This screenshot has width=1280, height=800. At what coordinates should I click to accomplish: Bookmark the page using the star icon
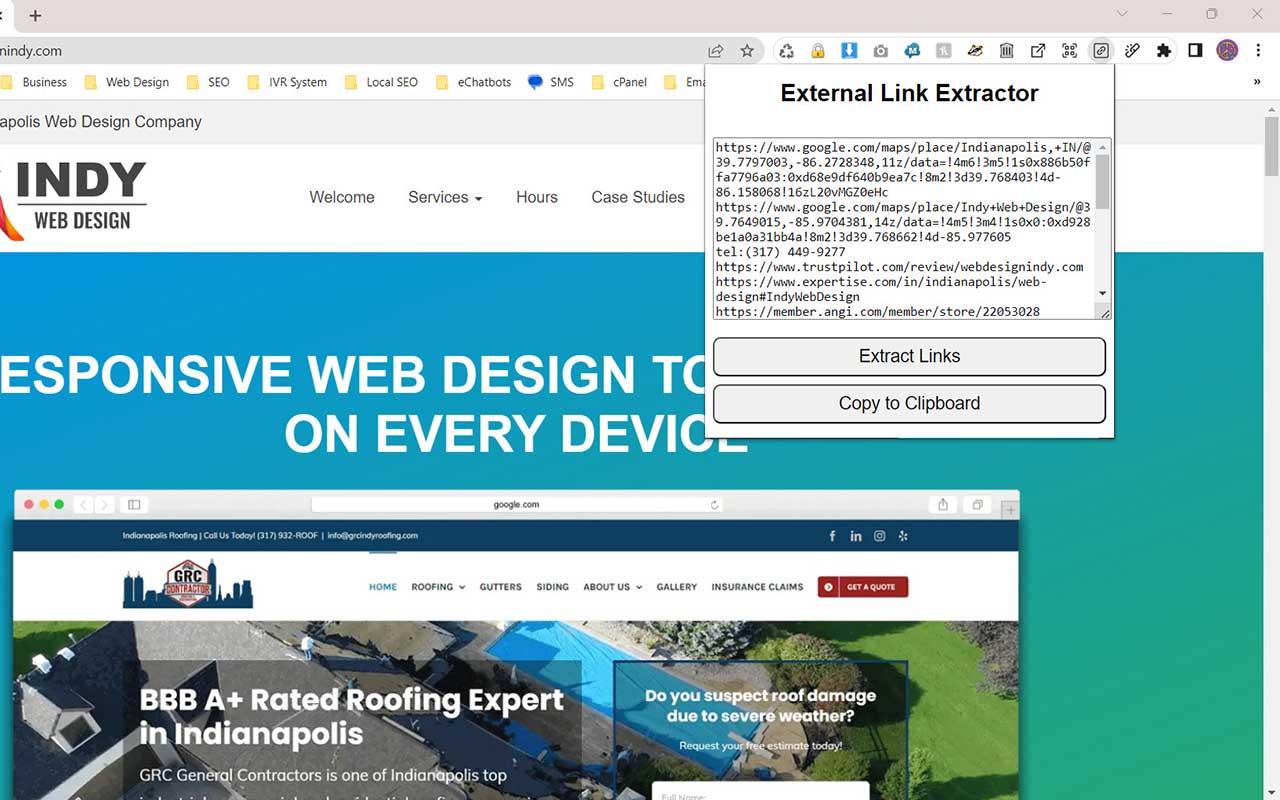pyautogui.click(x=747, y=50)
